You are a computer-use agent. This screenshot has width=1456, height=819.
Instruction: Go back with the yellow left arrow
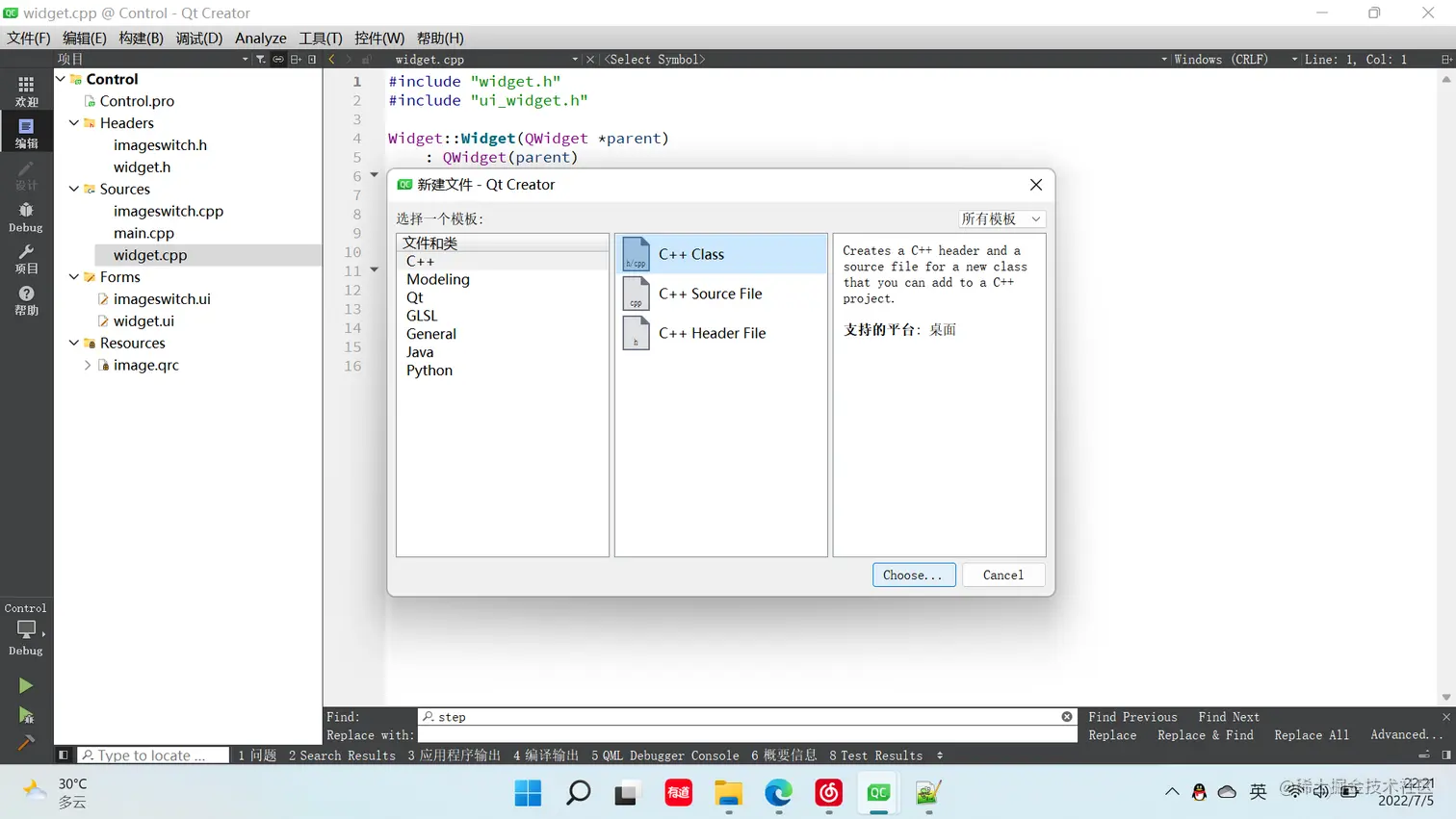coord(332,60)
